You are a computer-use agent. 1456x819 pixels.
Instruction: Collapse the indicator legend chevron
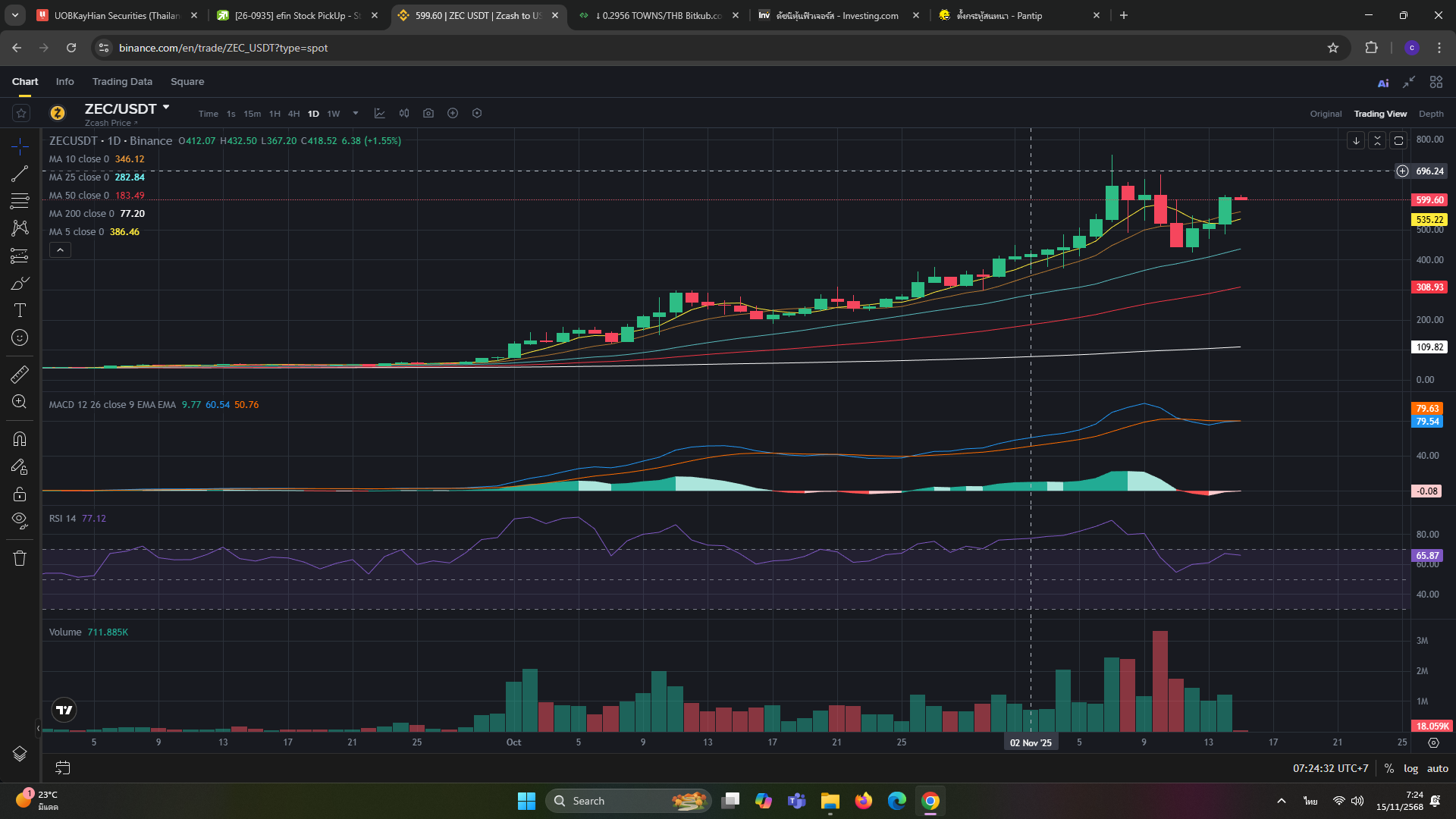60,250
